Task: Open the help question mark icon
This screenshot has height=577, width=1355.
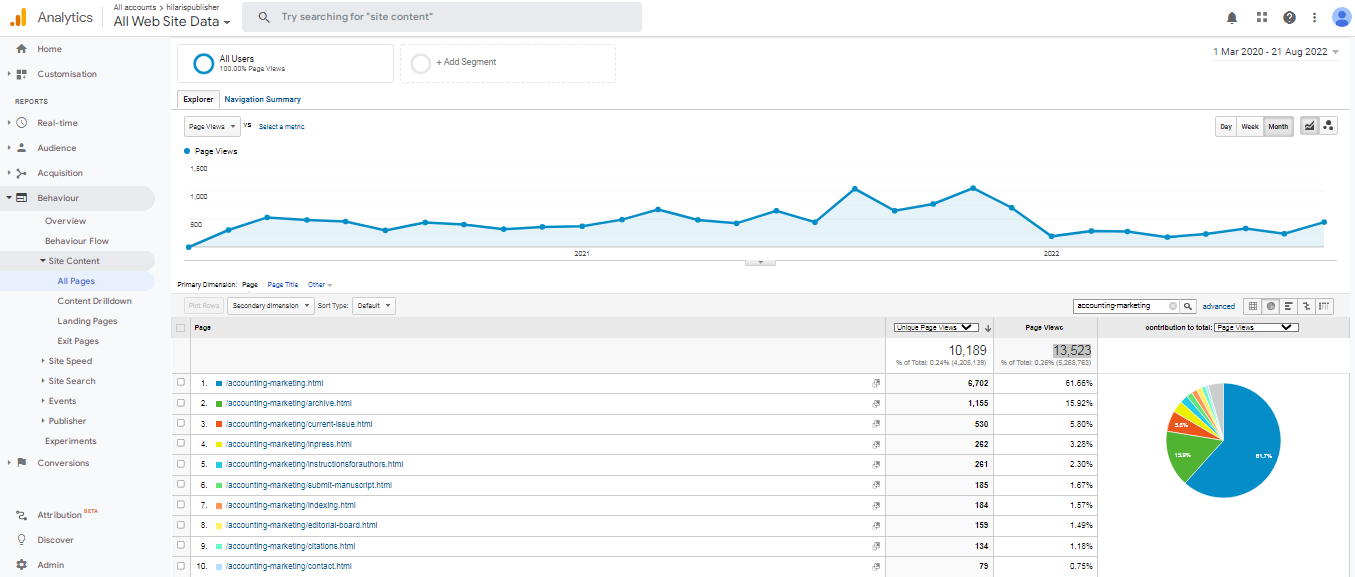Action: 1289,18
